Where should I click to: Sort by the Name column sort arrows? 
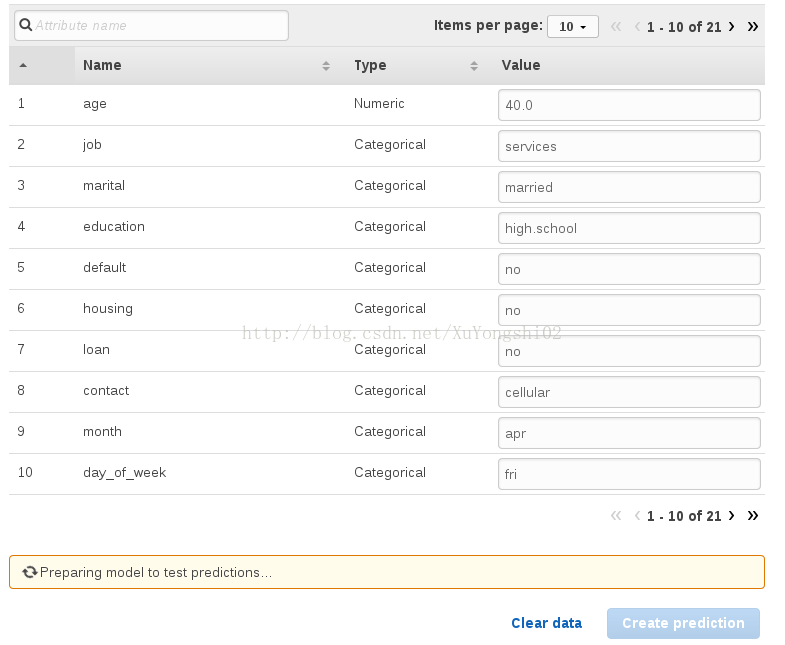coord(326,66)
